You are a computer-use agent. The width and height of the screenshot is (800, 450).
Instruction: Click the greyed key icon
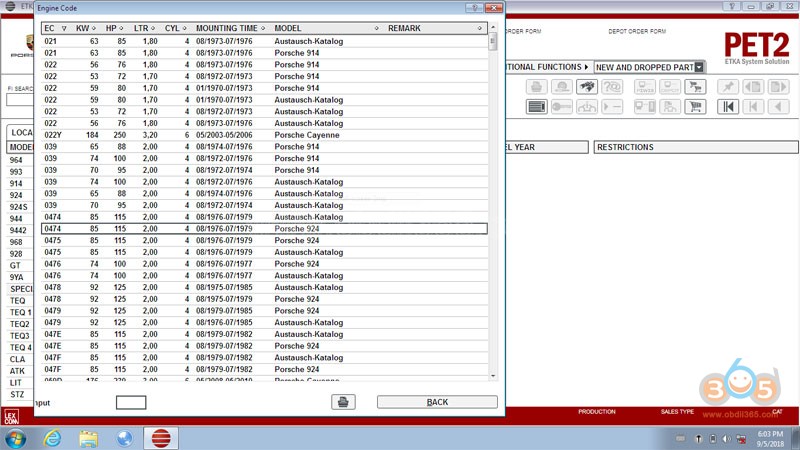click(x=562, y=107)
